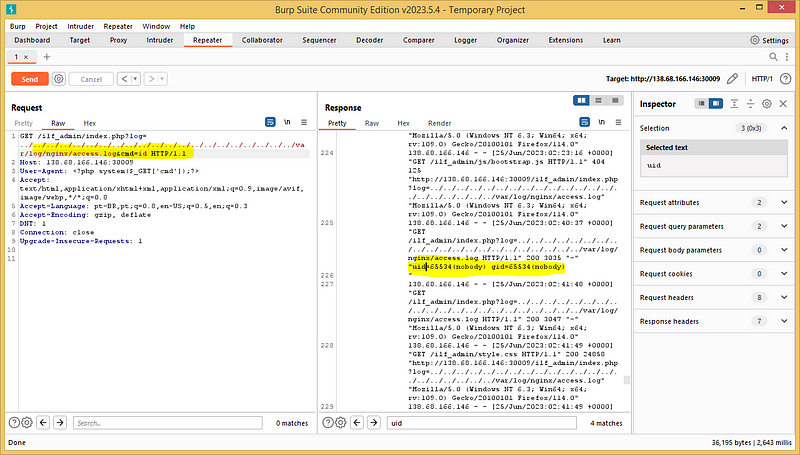Close Repeater tab 1
This screenshot has height=455, width=800.
26,57
